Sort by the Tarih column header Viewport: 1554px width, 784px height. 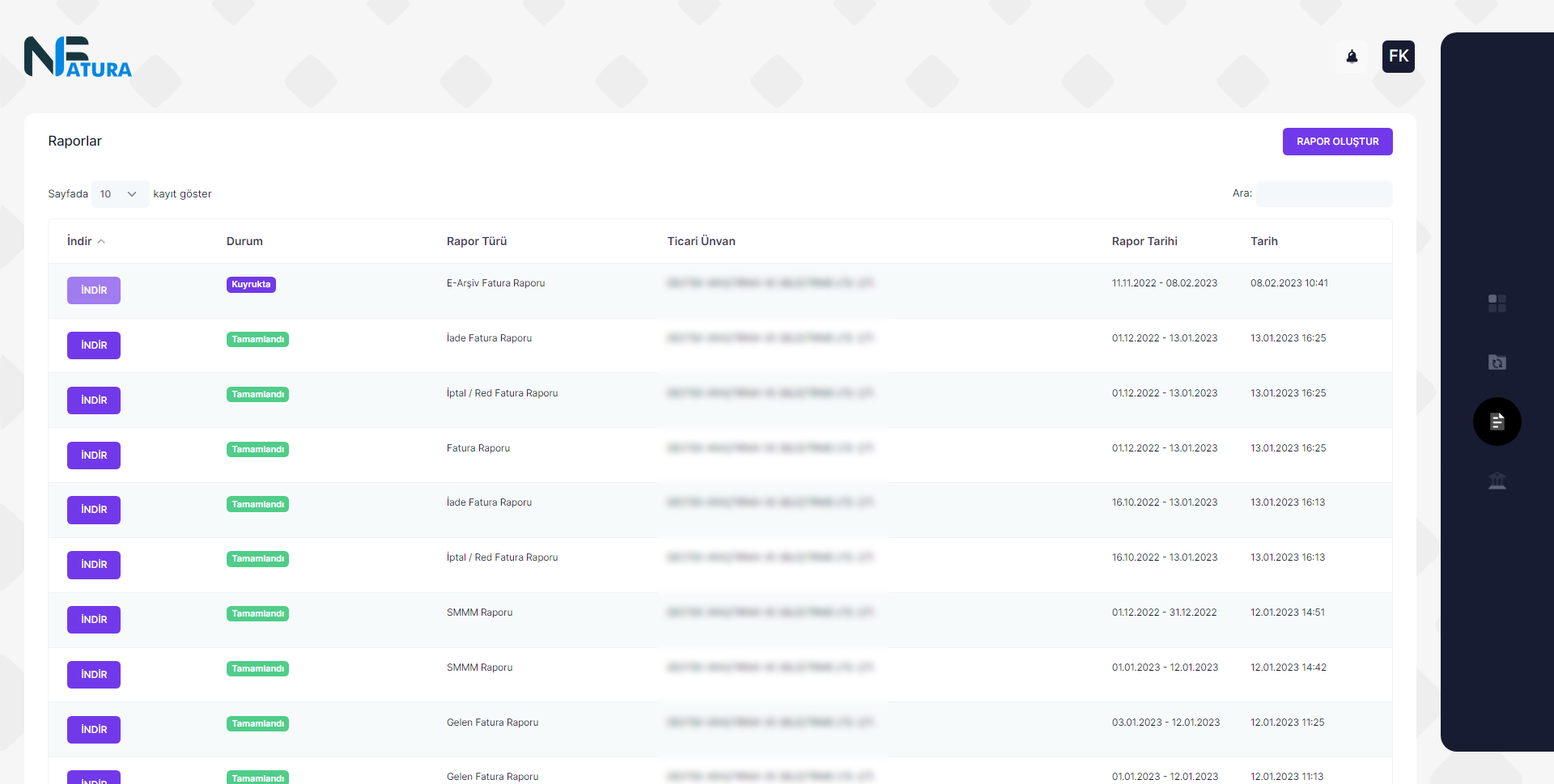(x=1263, y=241)
